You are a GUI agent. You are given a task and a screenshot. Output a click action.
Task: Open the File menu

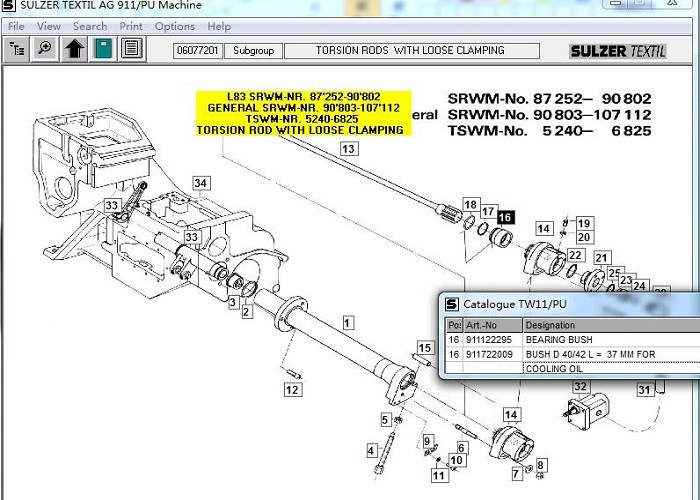pos(16,26)
